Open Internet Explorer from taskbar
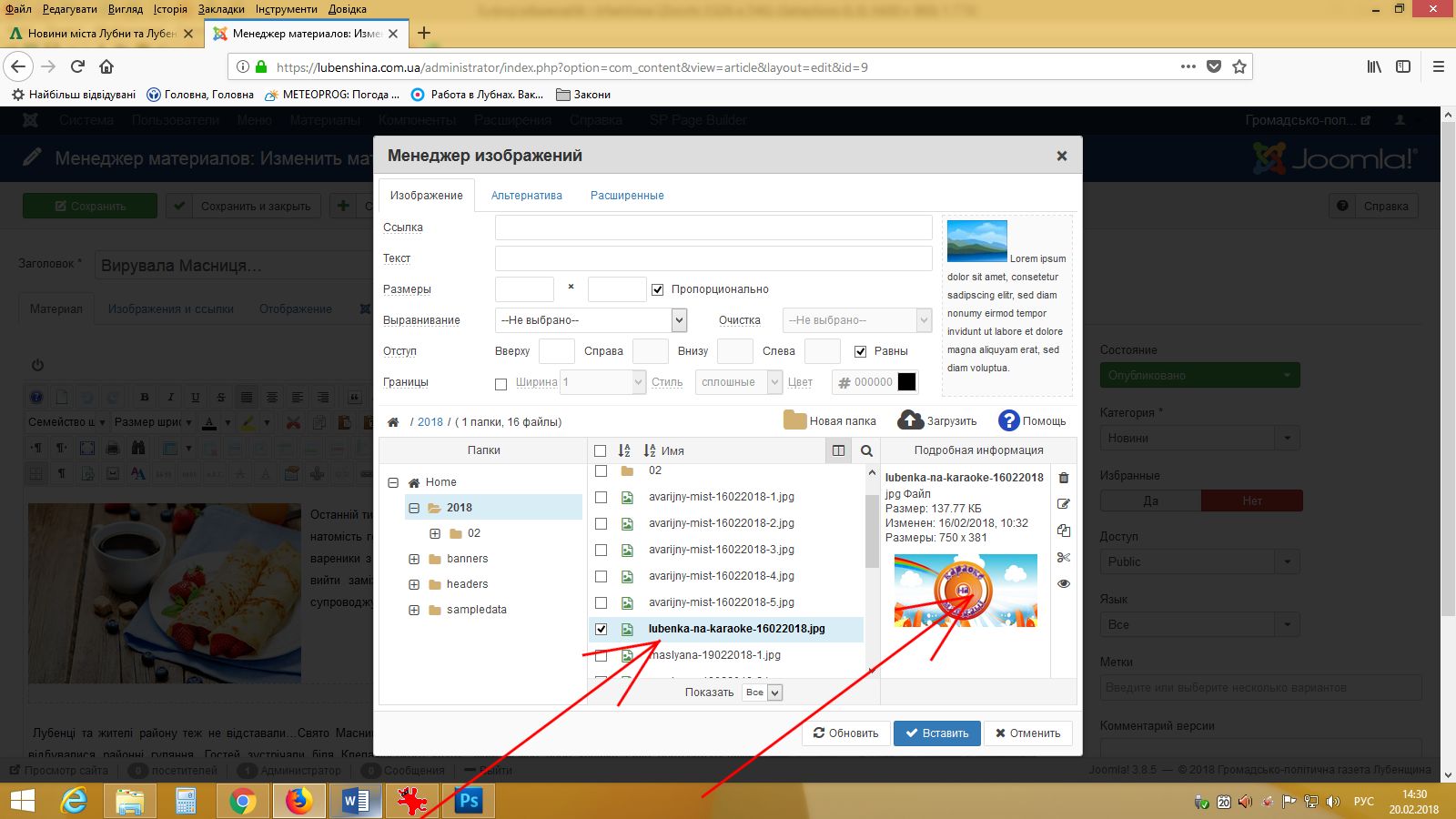Image resolution: width=1456 pixels, height=819 pixels. [x=74, y=801]
